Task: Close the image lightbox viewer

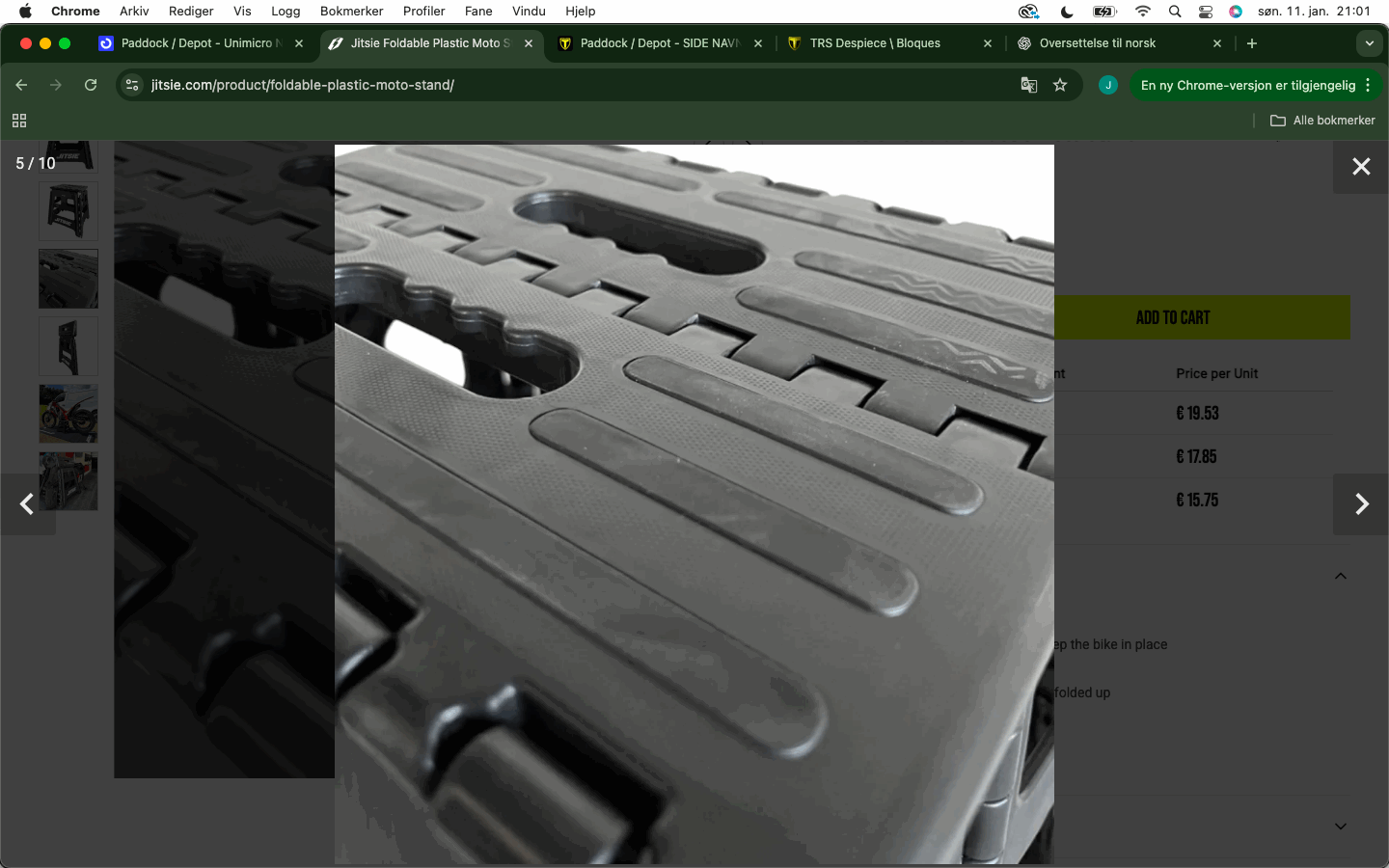Action: (1360, 167)
